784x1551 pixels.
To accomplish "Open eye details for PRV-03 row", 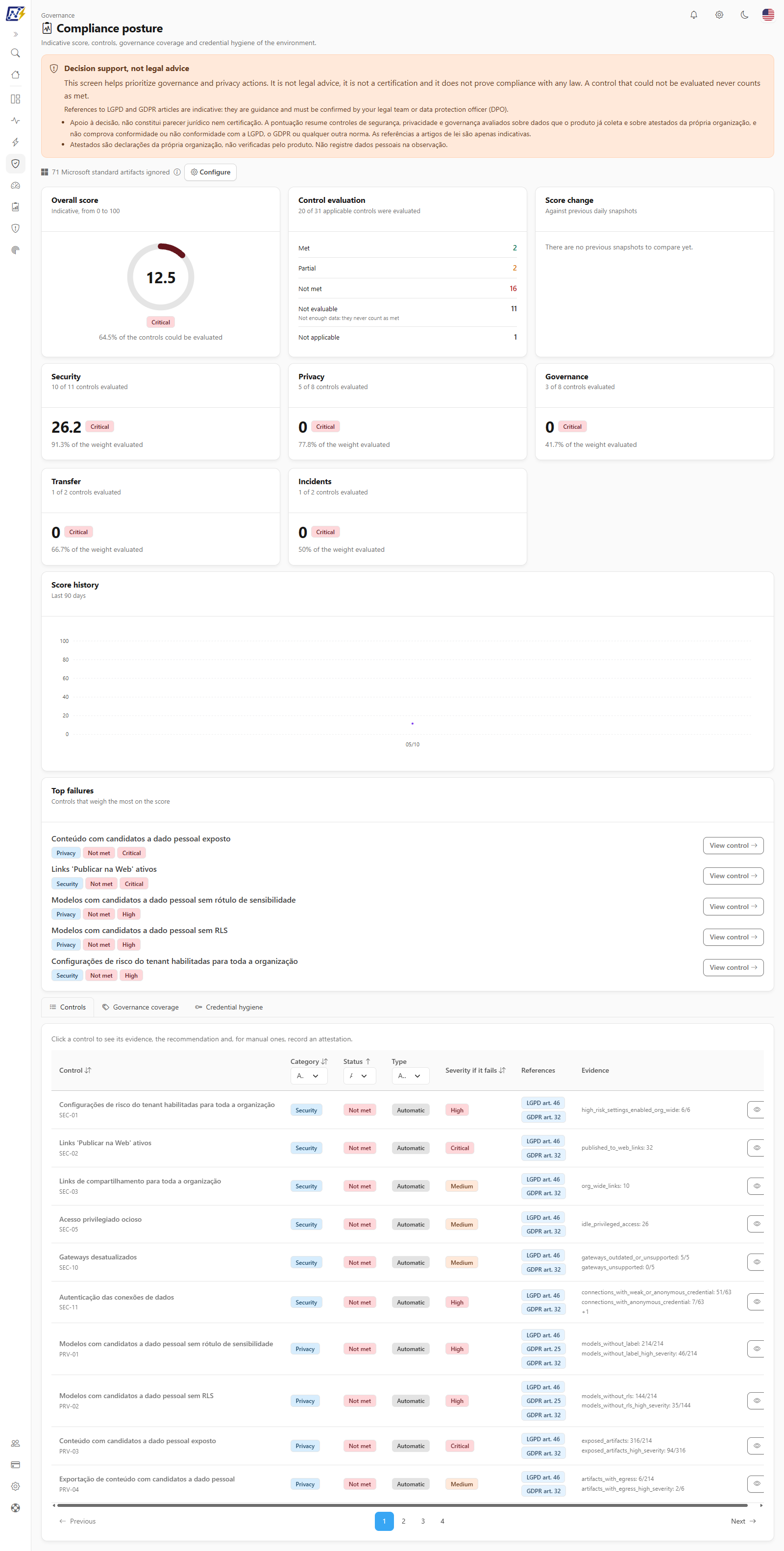I will 756,1446.
